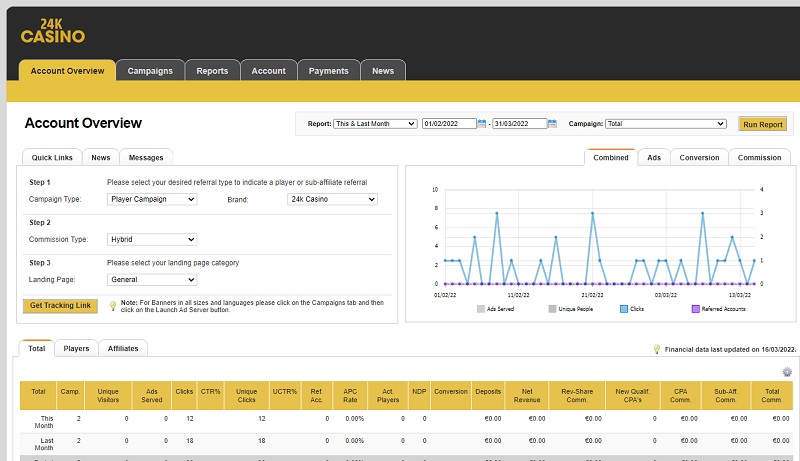The image size is (800, 461).
Task: Click the start date field 01/02/2022
Action: [x=449, y=123]
